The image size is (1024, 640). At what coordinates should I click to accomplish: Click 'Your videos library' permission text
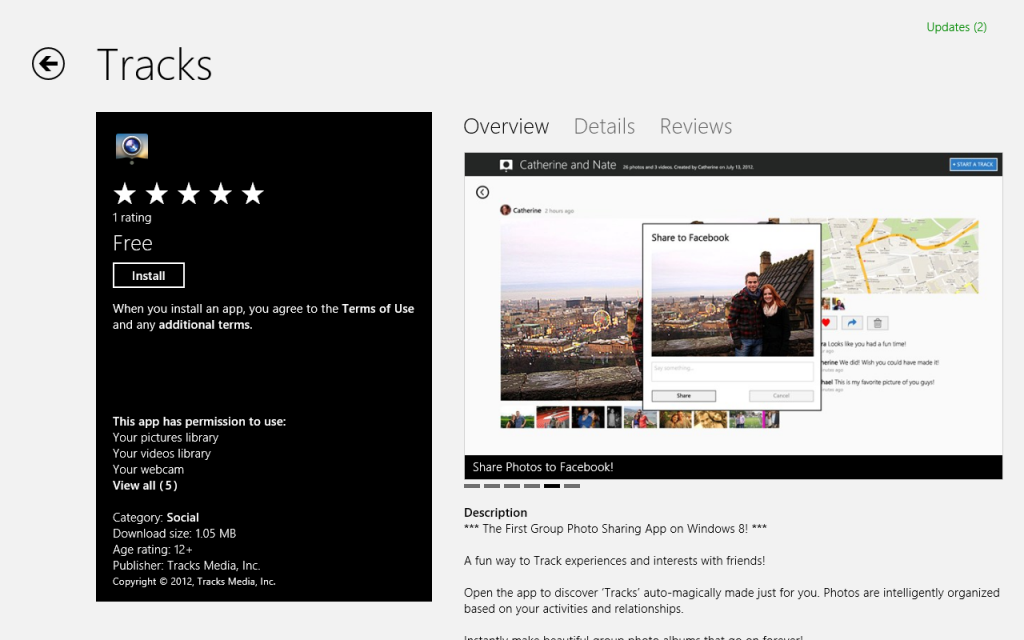[161, 453]
